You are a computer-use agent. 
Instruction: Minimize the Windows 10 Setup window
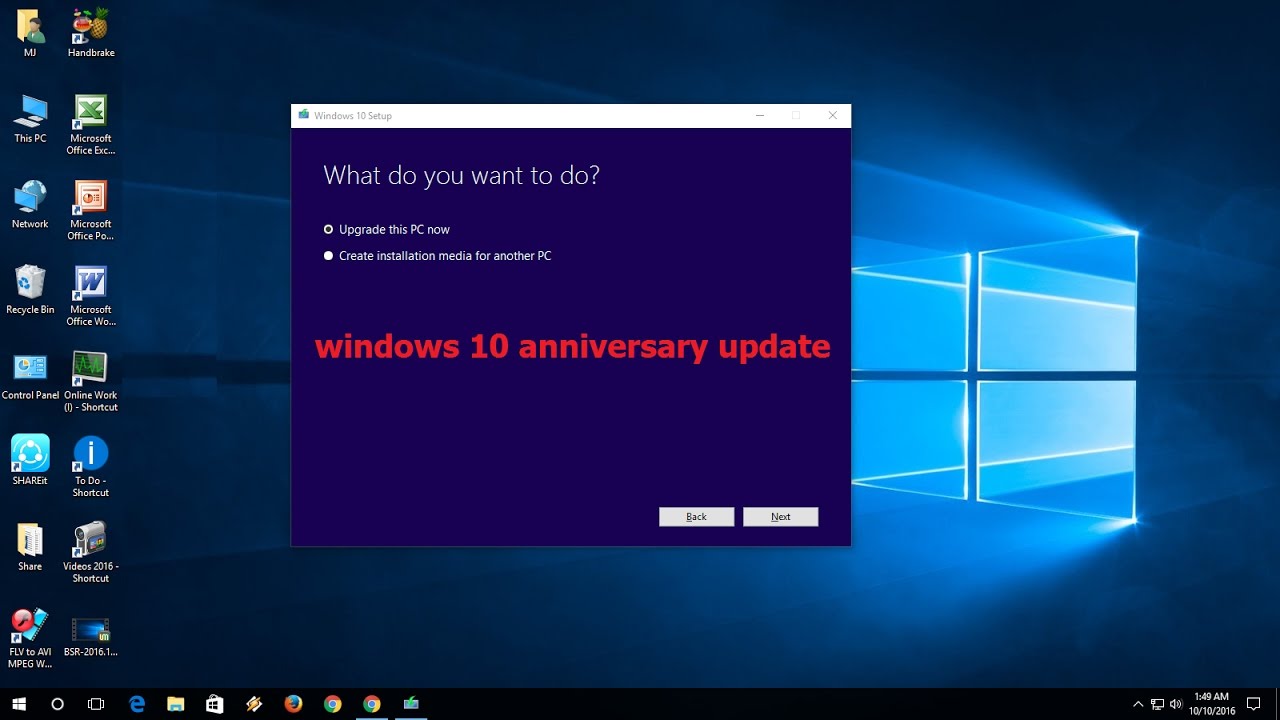760,115
